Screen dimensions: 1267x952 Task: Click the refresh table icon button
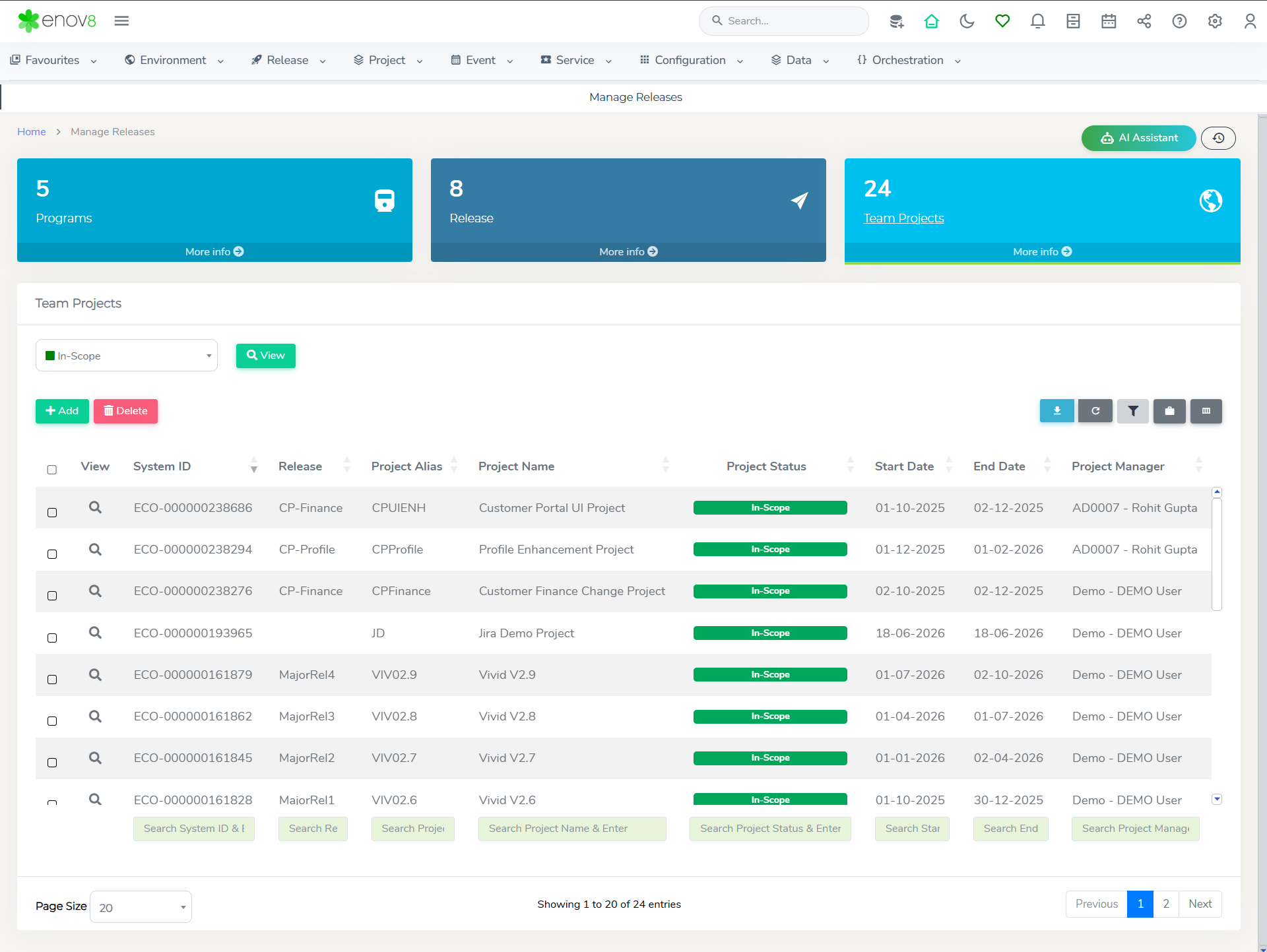click(1095, 411)
